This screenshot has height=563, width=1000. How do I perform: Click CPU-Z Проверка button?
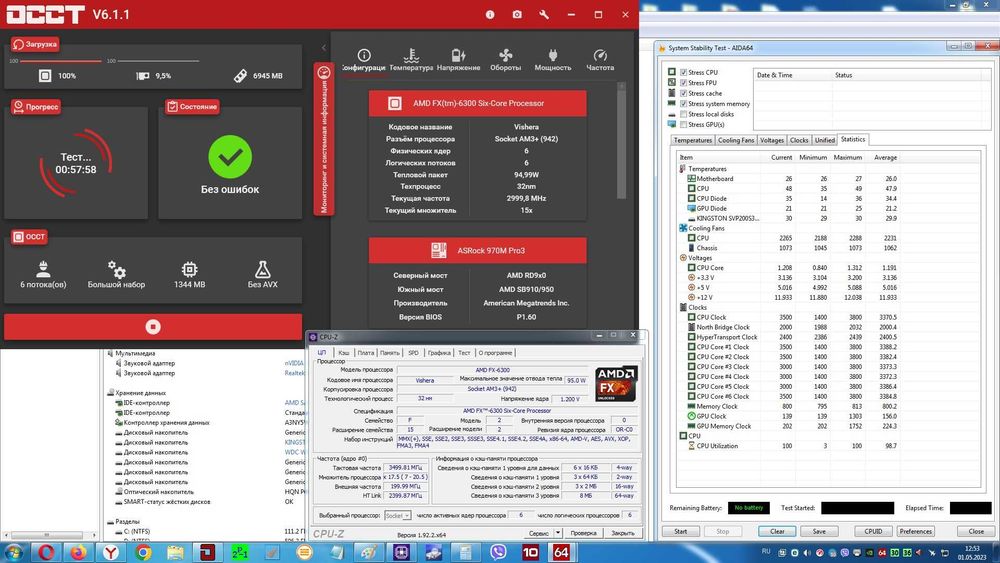[x=584, y=533]
